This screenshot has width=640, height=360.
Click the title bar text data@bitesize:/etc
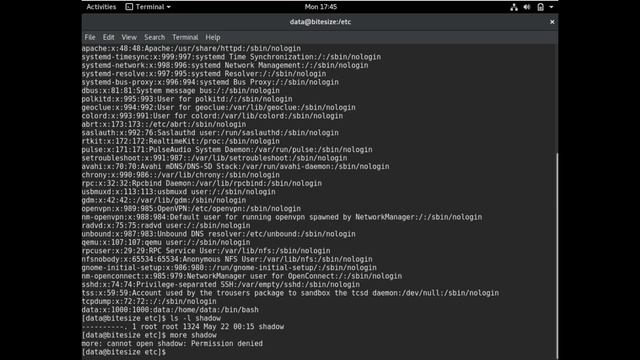[320, 22]
